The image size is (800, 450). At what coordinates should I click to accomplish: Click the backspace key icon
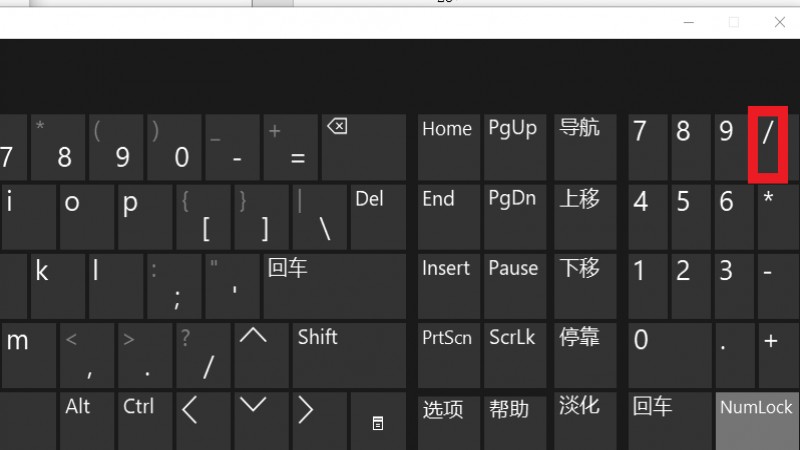pyautogui.click(x=364, y=147)
